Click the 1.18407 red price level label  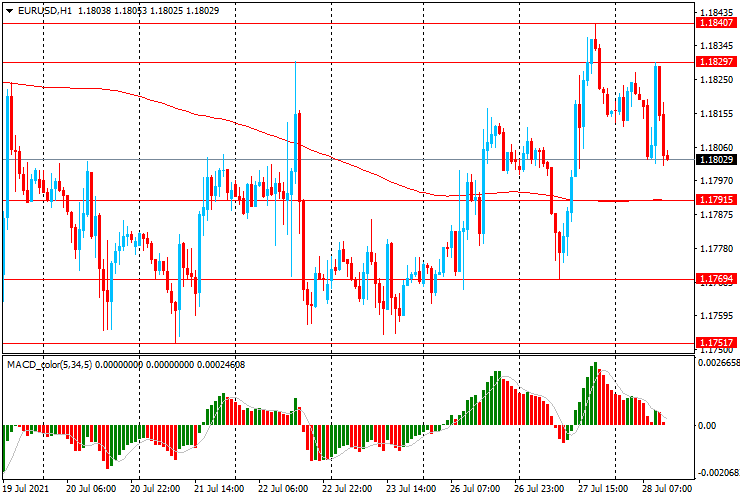coord(716,23)
